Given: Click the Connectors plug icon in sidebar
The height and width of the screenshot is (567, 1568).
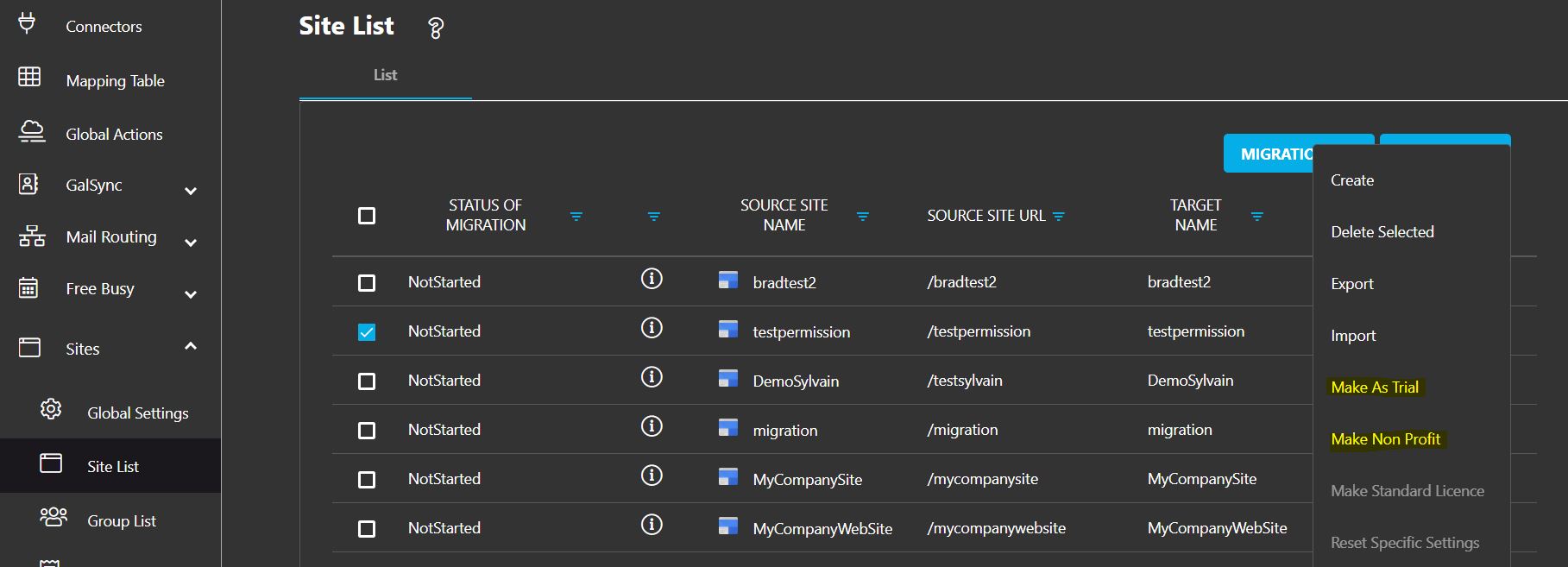Looking at the screenshot, I should [x=28, y=24].
